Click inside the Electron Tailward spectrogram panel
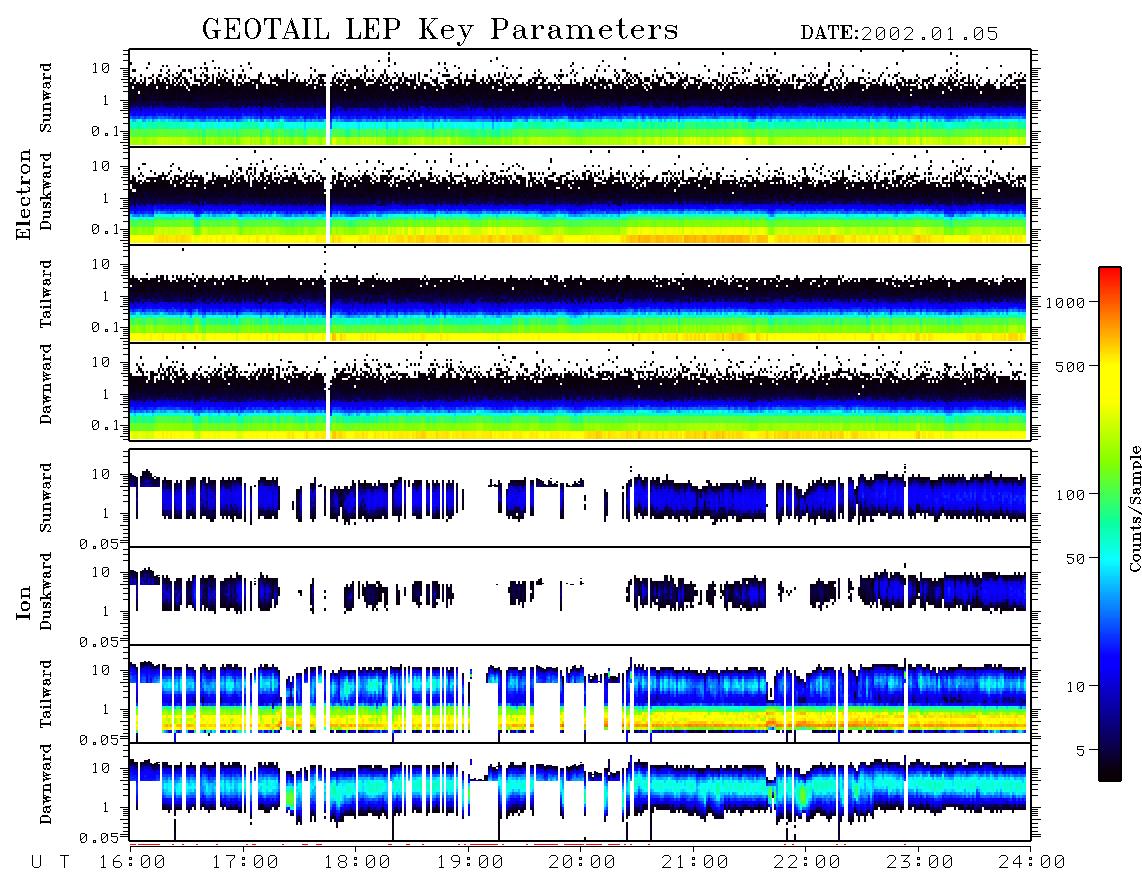 (580, 294)
